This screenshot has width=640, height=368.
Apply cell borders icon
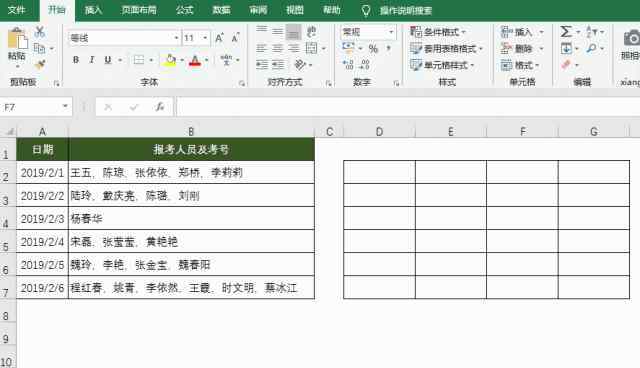[139, 60]
